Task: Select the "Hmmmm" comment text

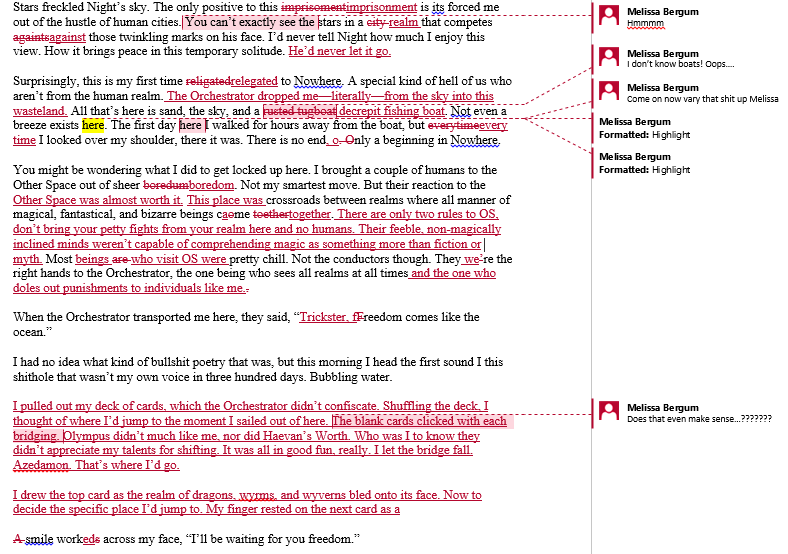Action: tap(643, 25)
